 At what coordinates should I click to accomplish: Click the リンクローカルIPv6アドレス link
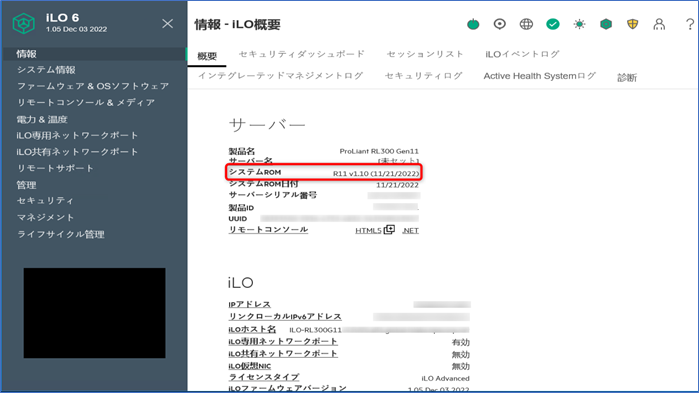285,316
